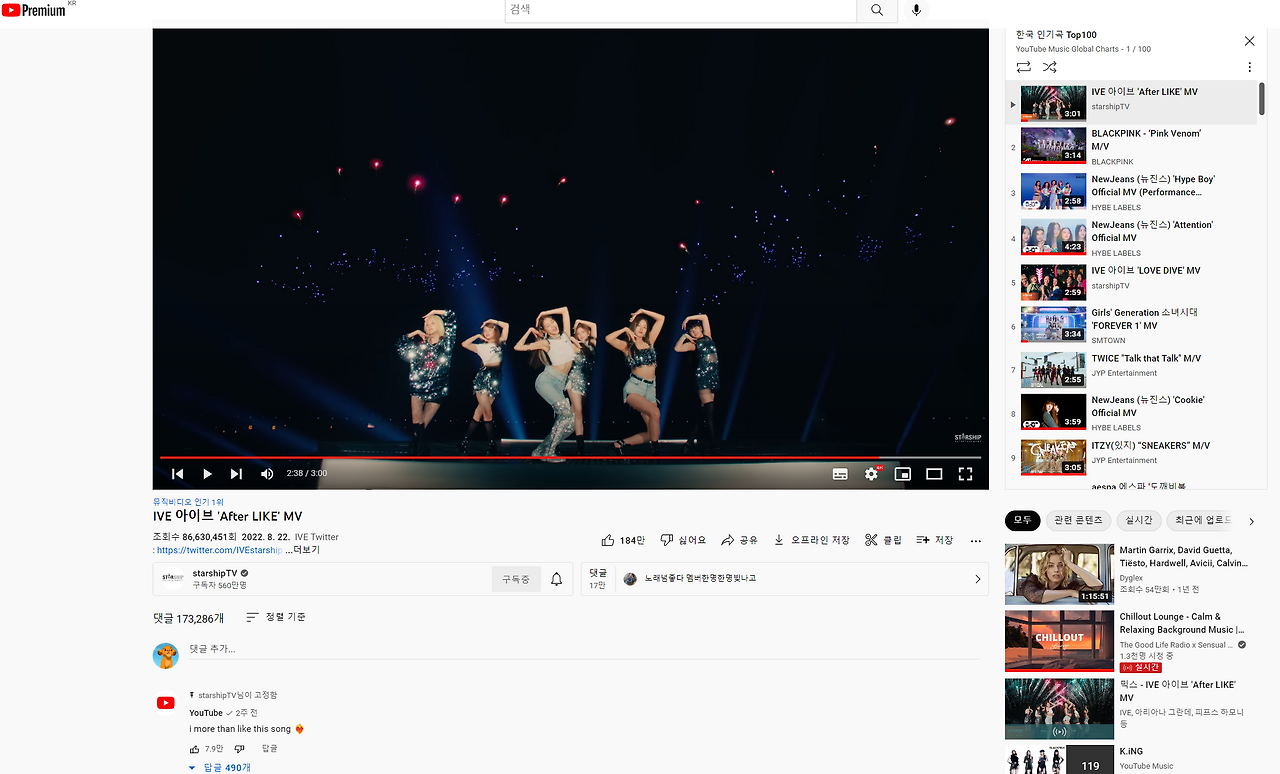Toggle playlist shuffle
Viewport: 1280px width, 774px height.
click(x=1049, y=67)
